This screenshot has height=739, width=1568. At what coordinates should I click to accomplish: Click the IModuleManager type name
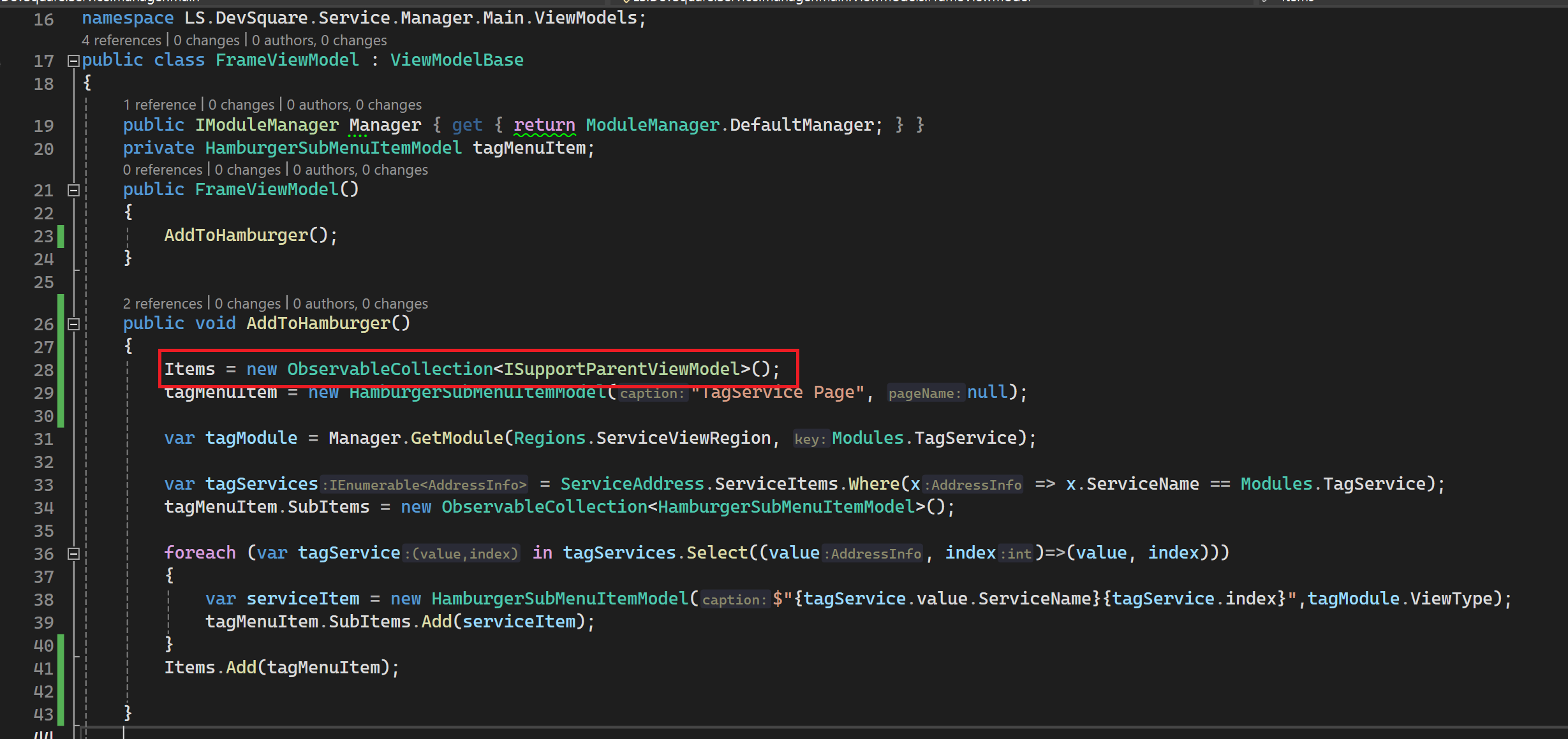point(267,125)
